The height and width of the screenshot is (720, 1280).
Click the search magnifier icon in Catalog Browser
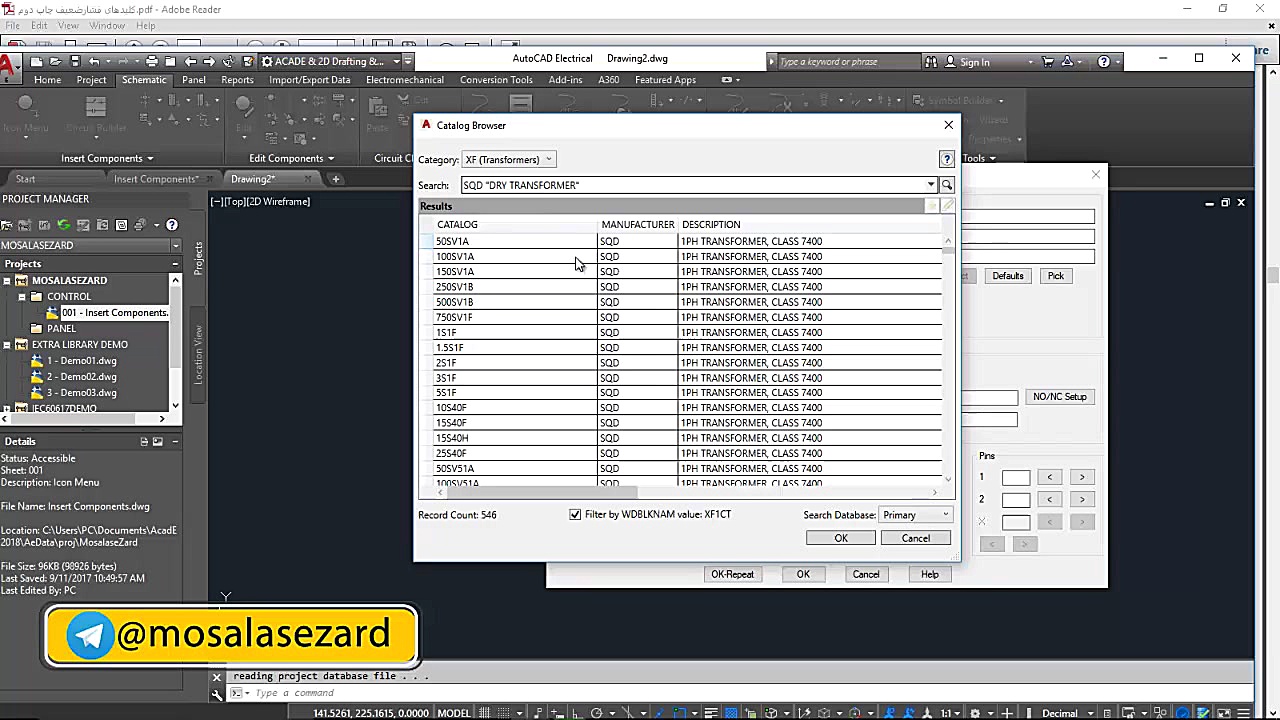click(947, 185)
